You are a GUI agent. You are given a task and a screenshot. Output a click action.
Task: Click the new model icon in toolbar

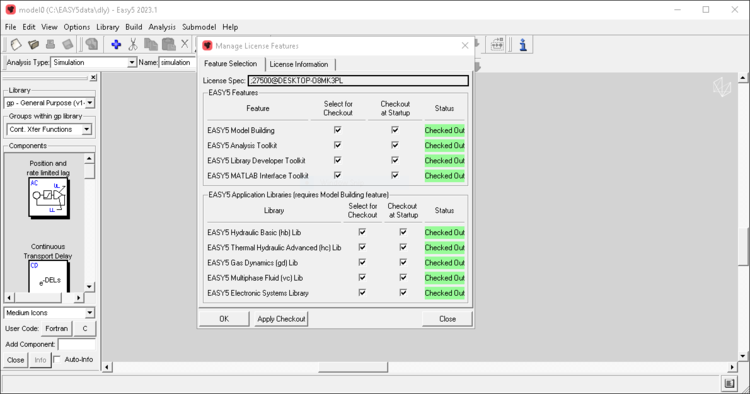(16, 44)
